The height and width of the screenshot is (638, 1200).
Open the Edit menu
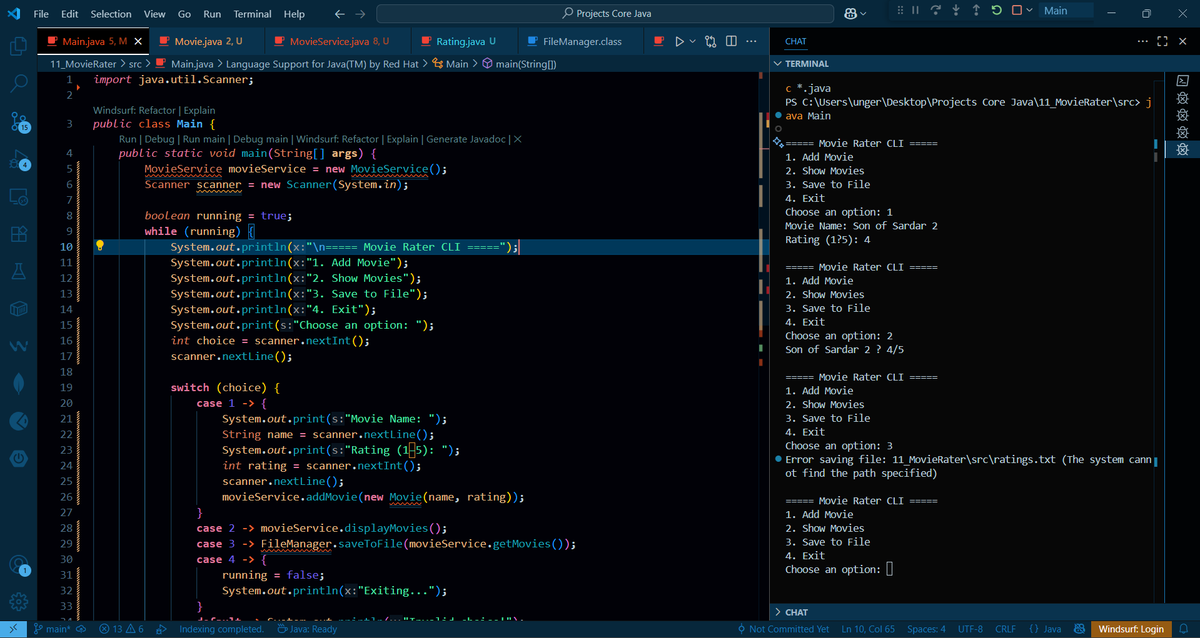70,14
